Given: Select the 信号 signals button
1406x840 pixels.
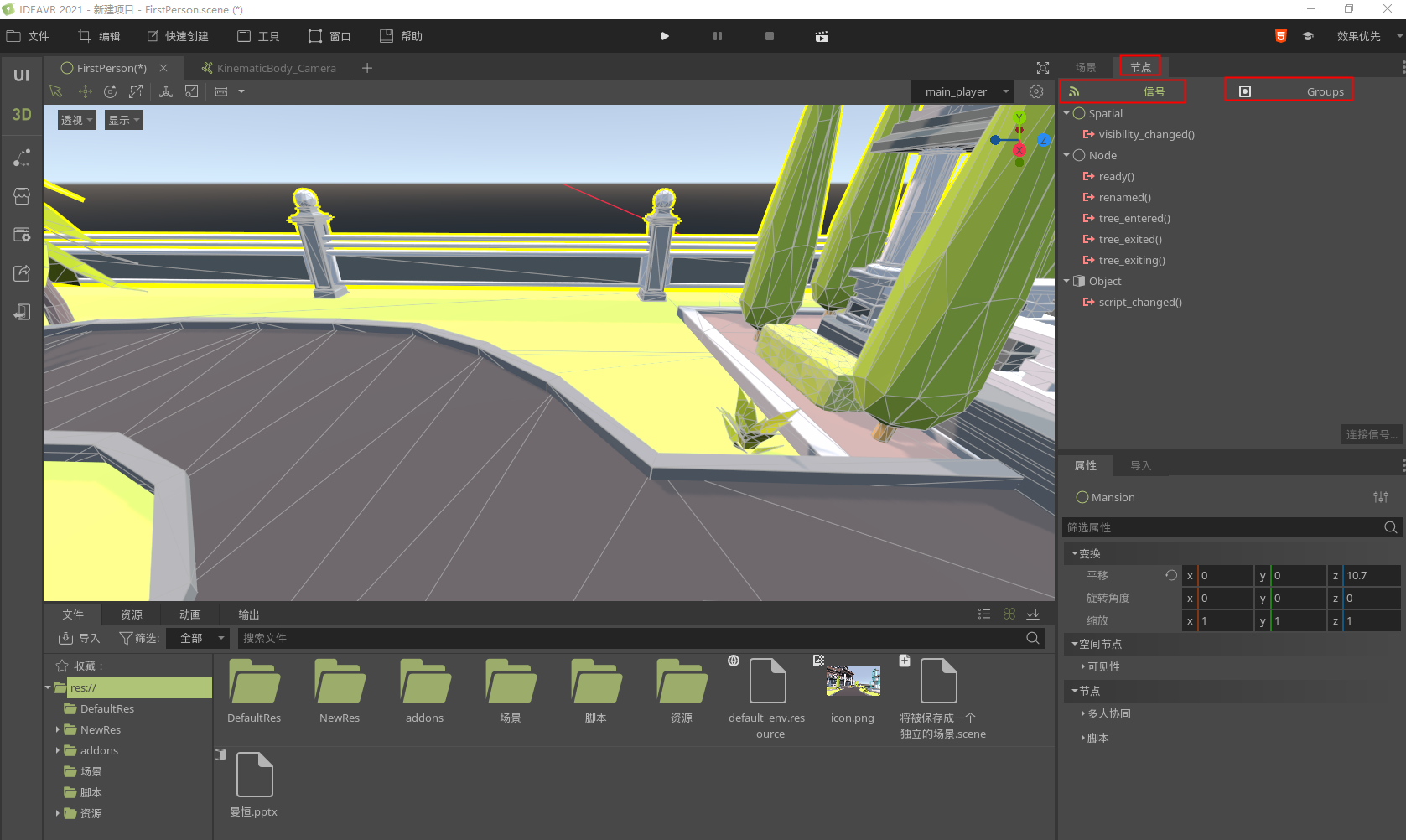Looking at the screenshot, I should point(1123,91).
